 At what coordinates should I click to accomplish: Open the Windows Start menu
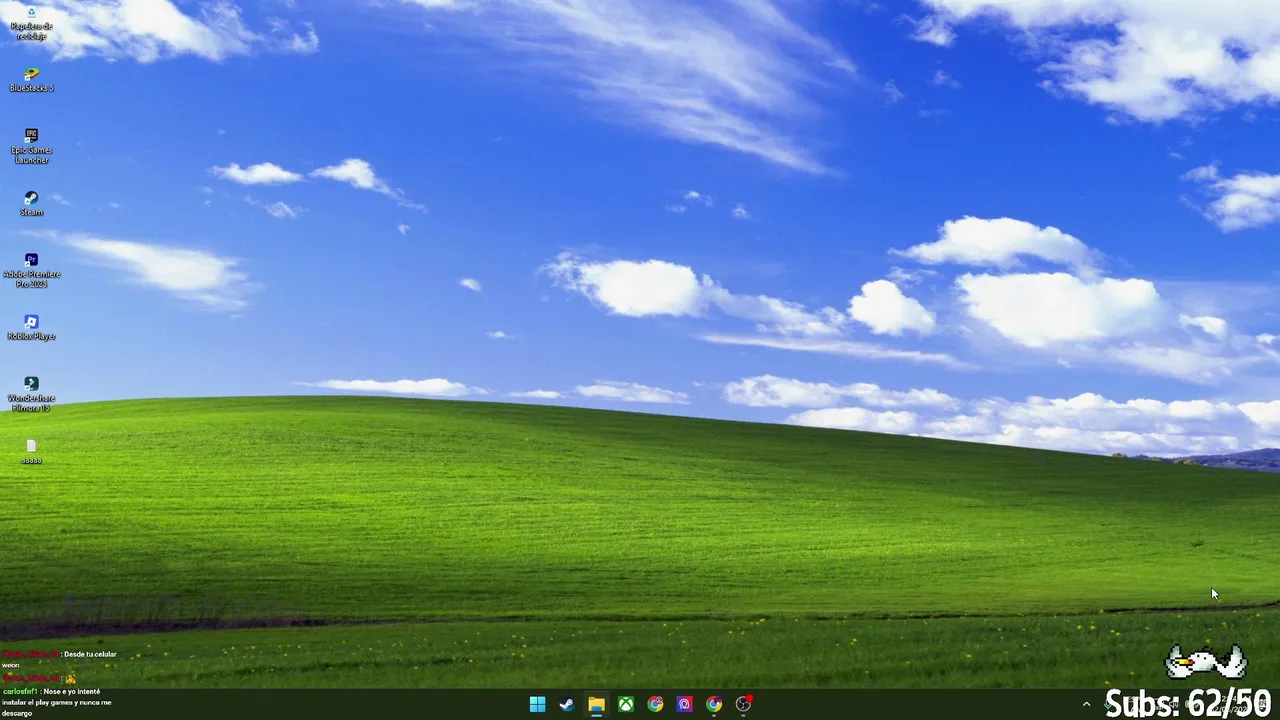pyautogui.click(x=537, y=704)
